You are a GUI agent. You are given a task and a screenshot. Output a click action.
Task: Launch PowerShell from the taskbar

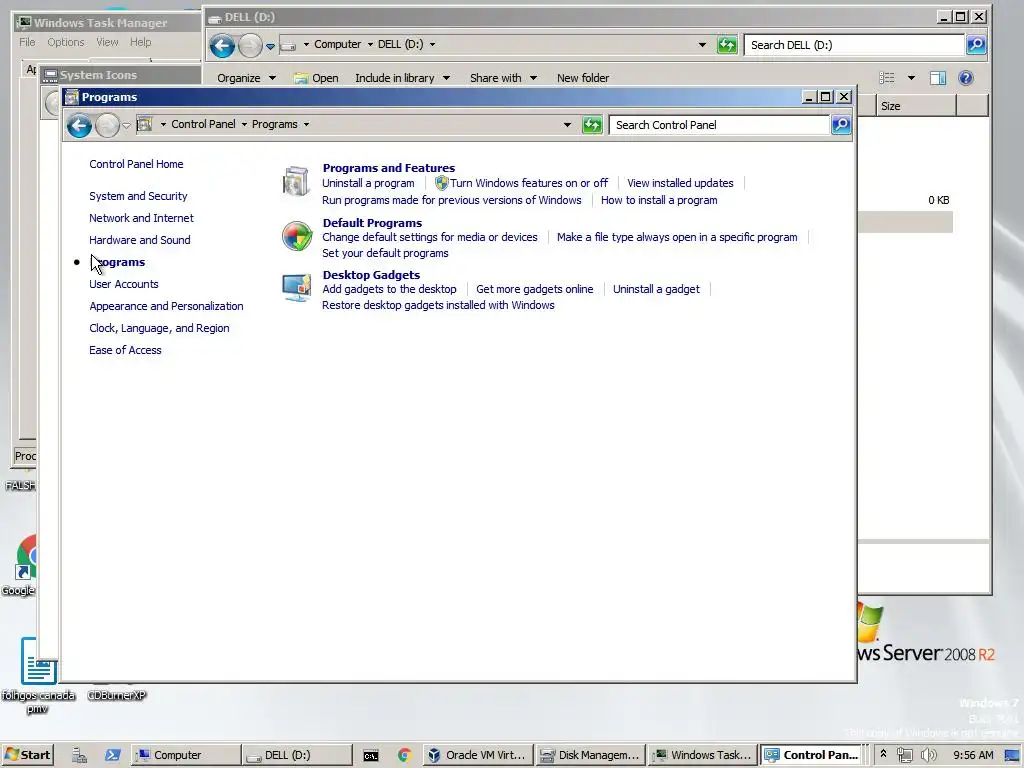[x=112, y=755]
